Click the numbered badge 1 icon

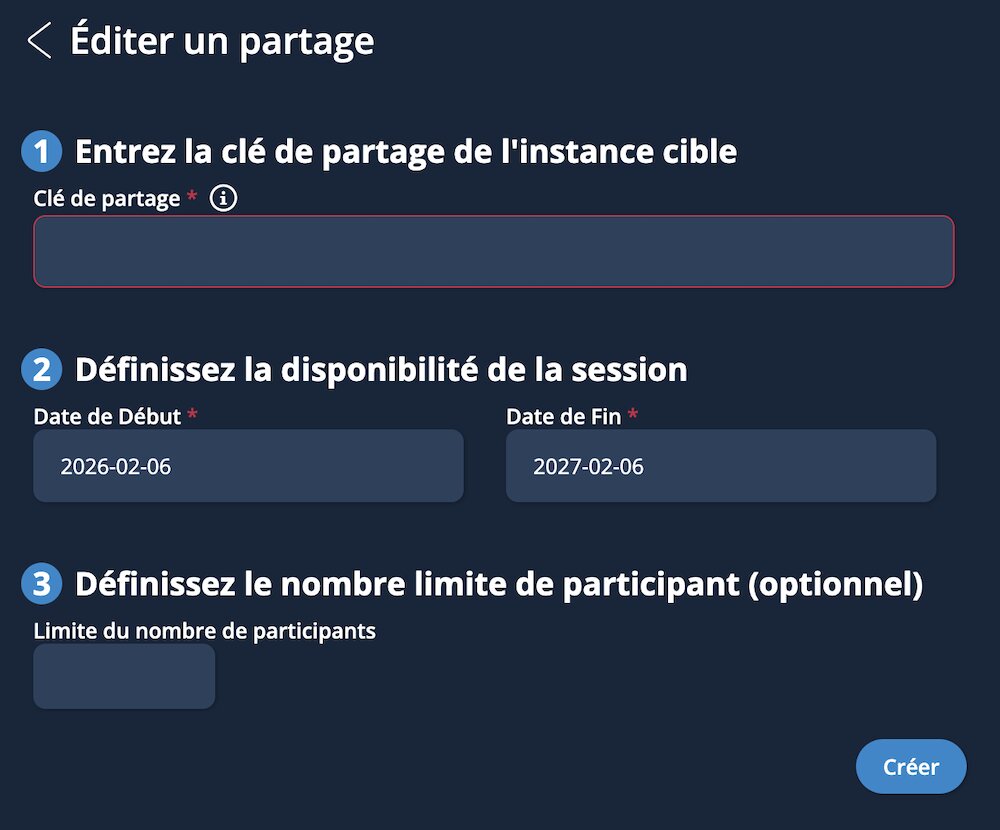40,152
